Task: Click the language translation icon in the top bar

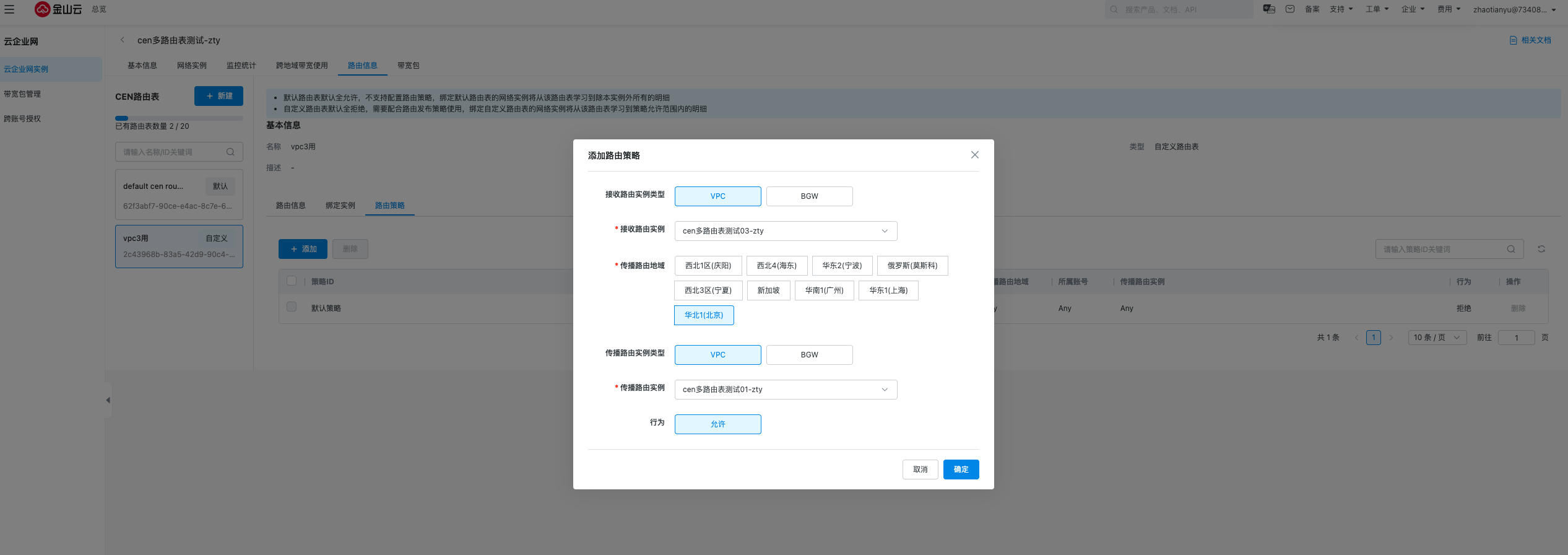Action: 1269,9
